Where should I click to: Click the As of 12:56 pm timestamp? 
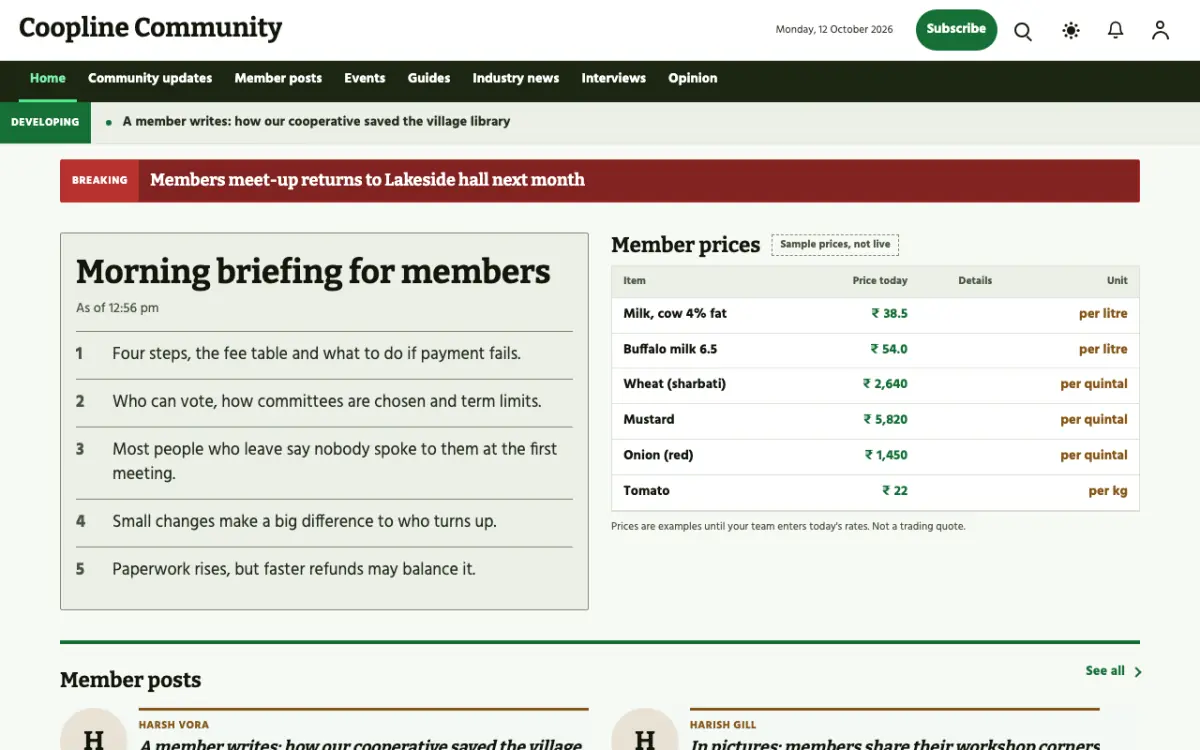(x=117, y=309)
